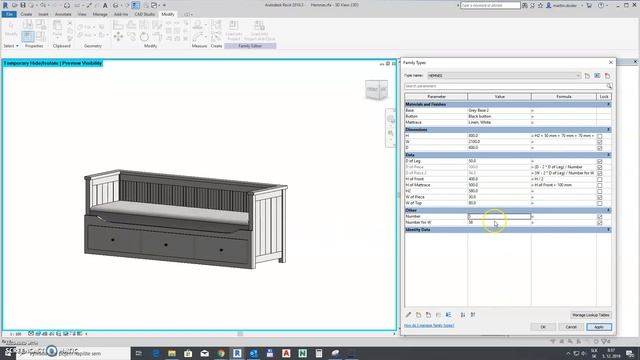This screenshot has height=360, width=640.
Task: Click the Save icon in the quick access toolbar
Action: coord(23,5)
